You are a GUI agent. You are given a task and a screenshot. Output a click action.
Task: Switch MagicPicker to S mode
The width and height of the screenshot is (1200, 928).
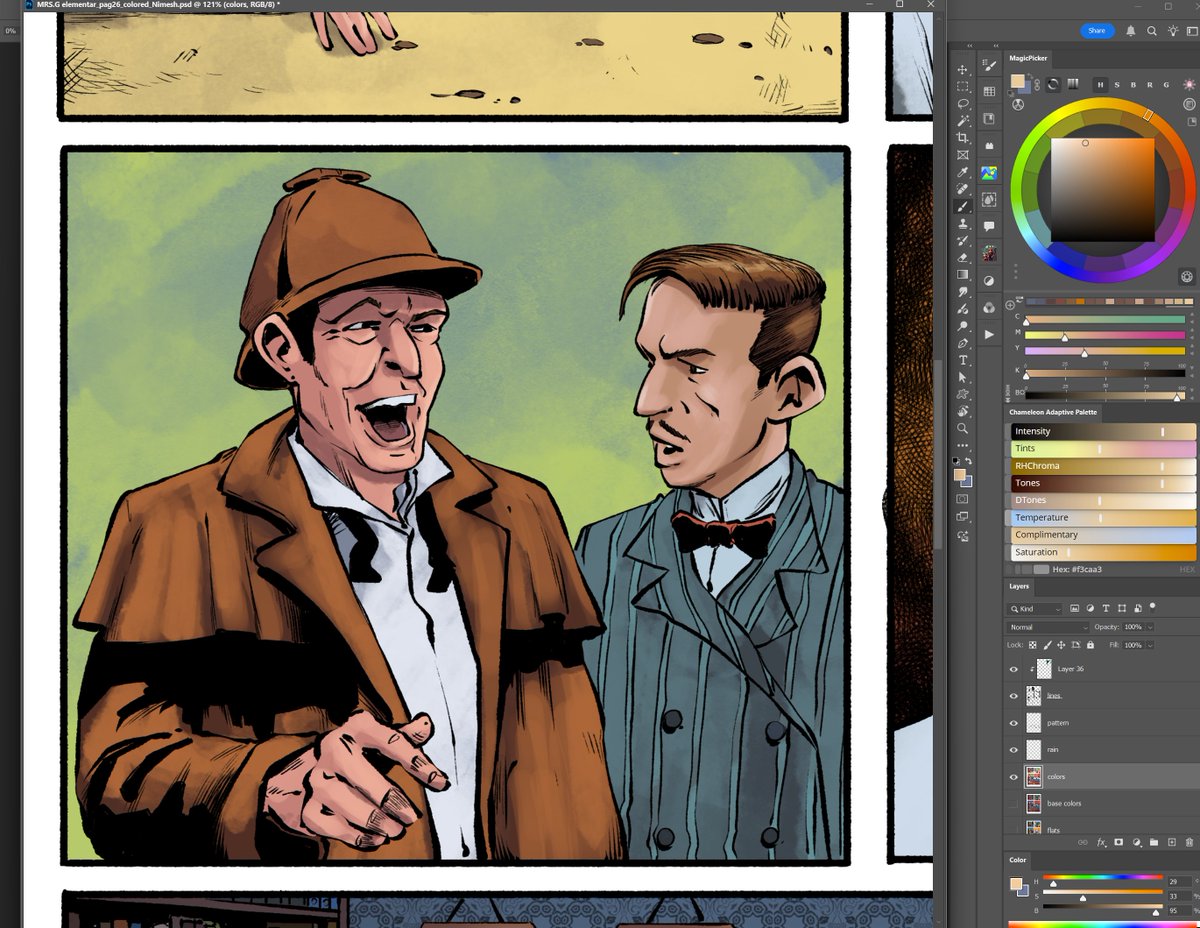(1118, 84)
